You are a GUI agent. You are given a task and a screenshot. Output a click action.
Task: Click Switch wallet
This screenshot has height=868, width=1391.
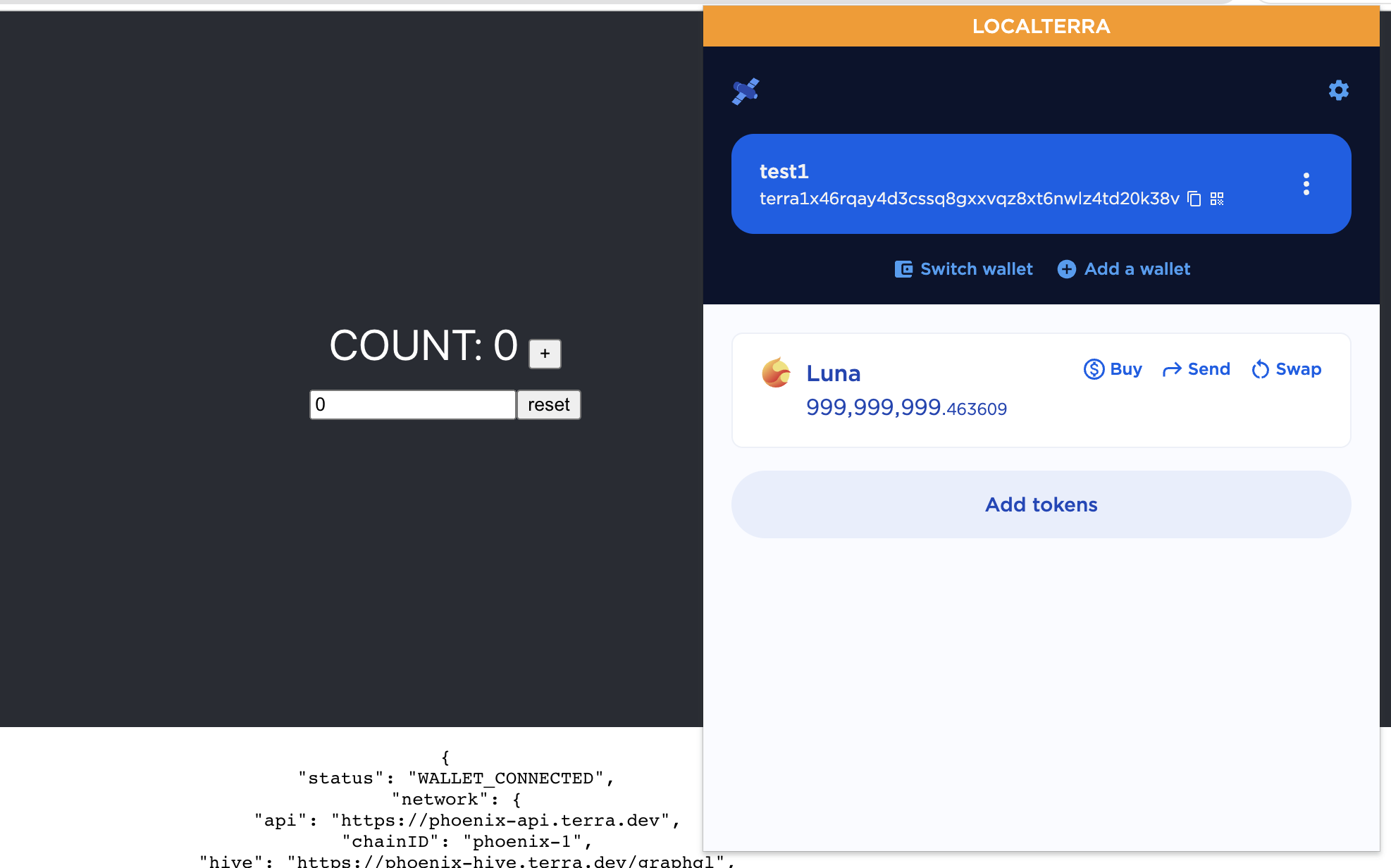[963, 269]
